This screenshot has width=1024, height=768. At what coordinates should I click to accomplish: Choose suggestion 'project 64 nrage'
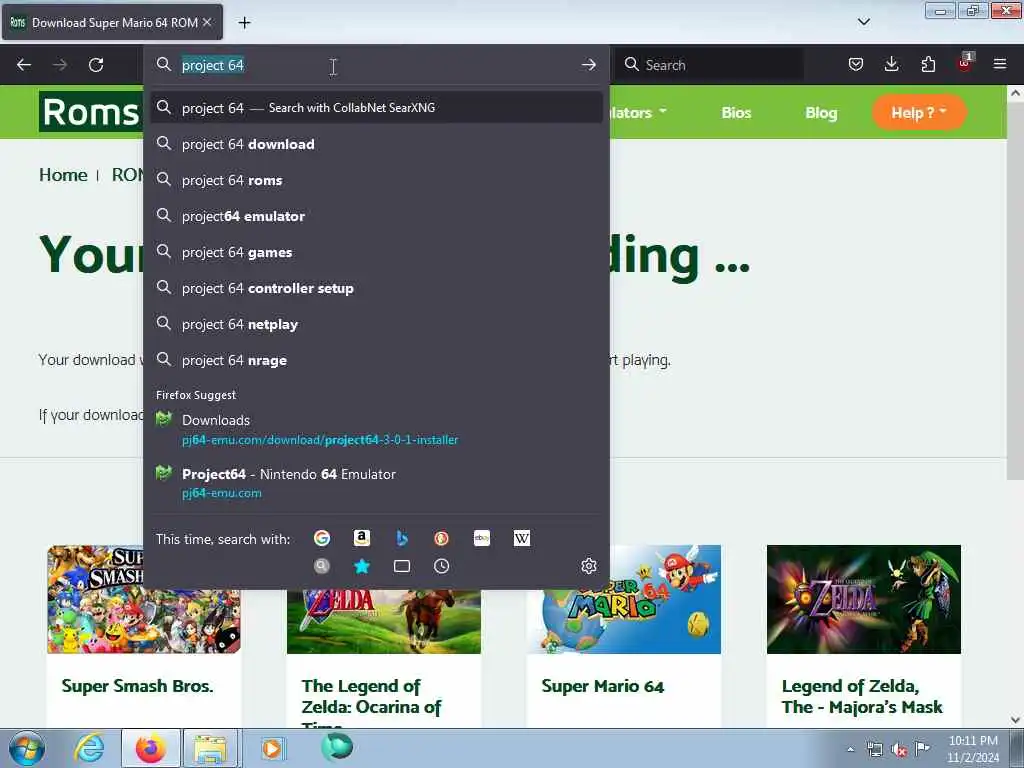377,360
